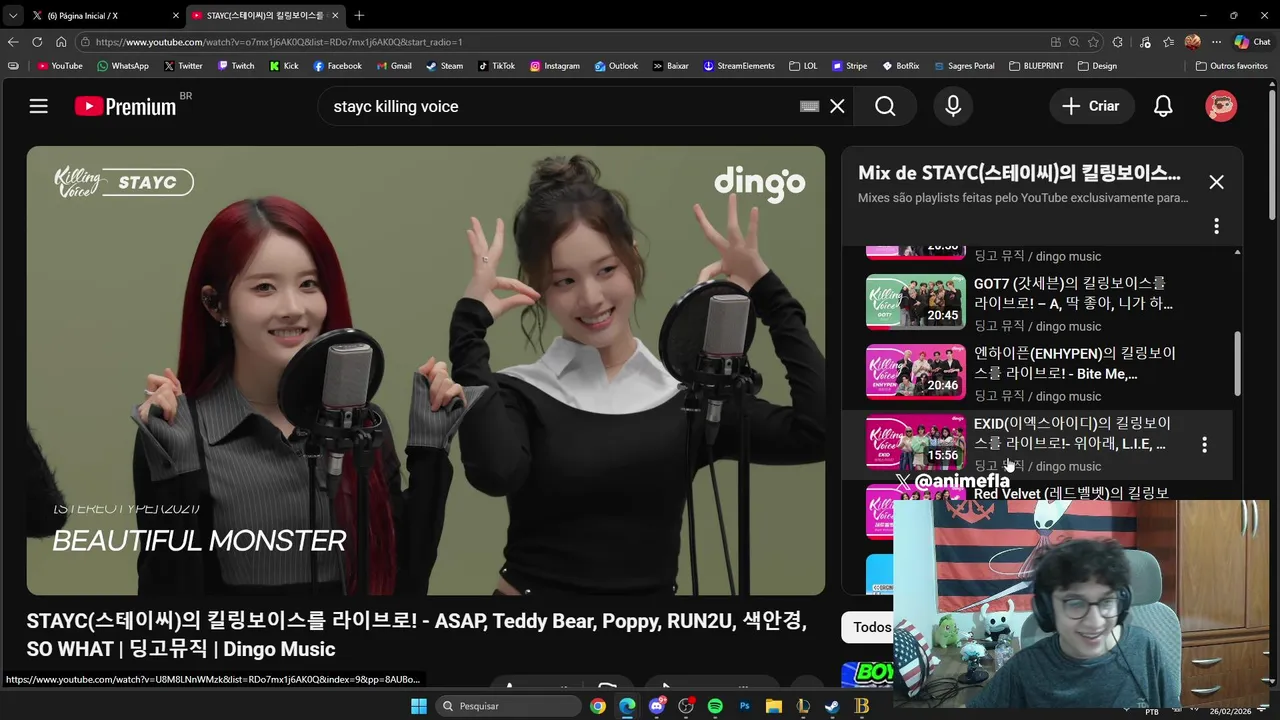Image resolution: width=1280 pixels, height=720 pixels.
Task: Open the Steam bookmark in favorites bar
Action: (444, 66)
